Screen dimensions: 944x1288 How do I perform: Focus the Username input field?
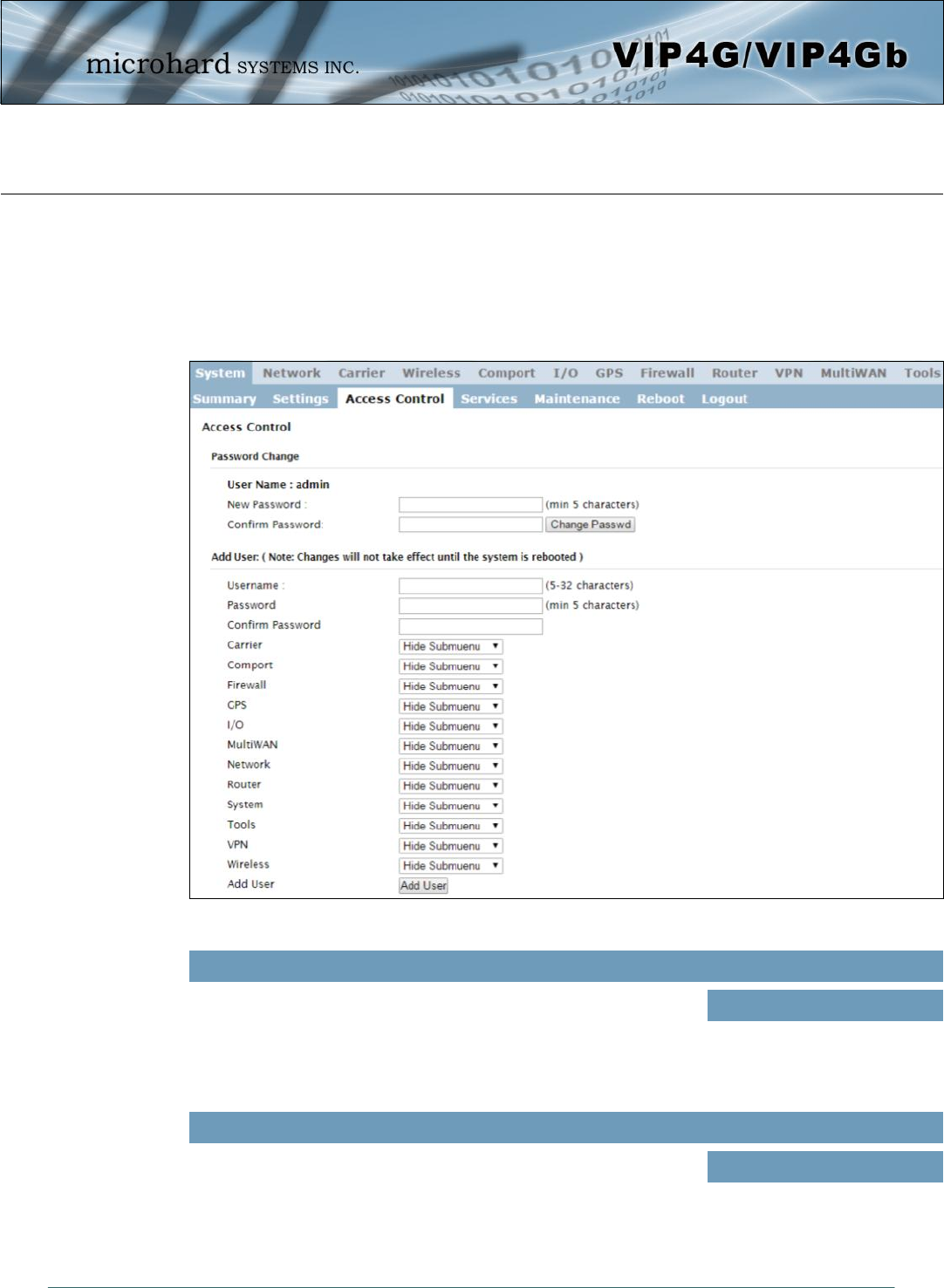coord(470,586)
